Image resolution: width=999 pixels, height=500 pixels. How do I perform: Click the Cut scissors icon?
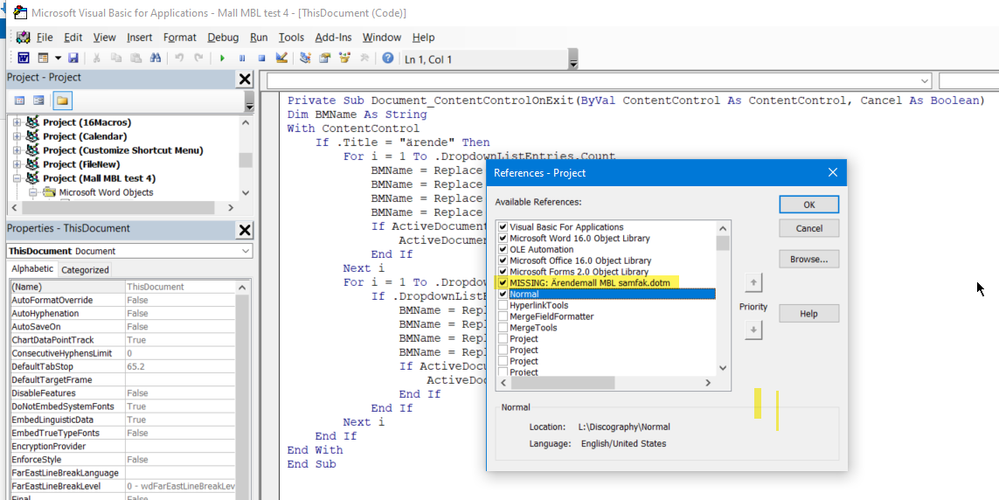97,58
